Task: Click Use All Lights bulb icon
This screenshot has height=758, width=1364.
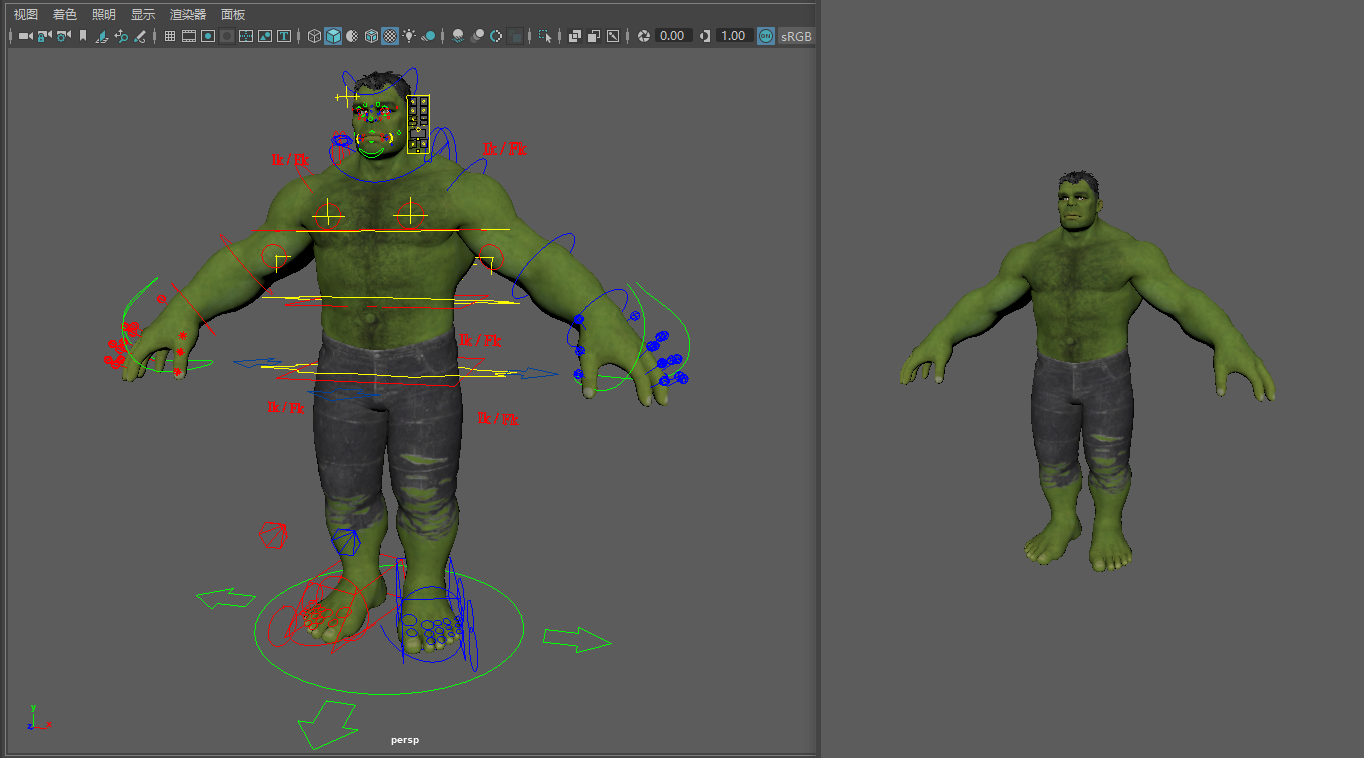Action: click(x=409, y=36)
